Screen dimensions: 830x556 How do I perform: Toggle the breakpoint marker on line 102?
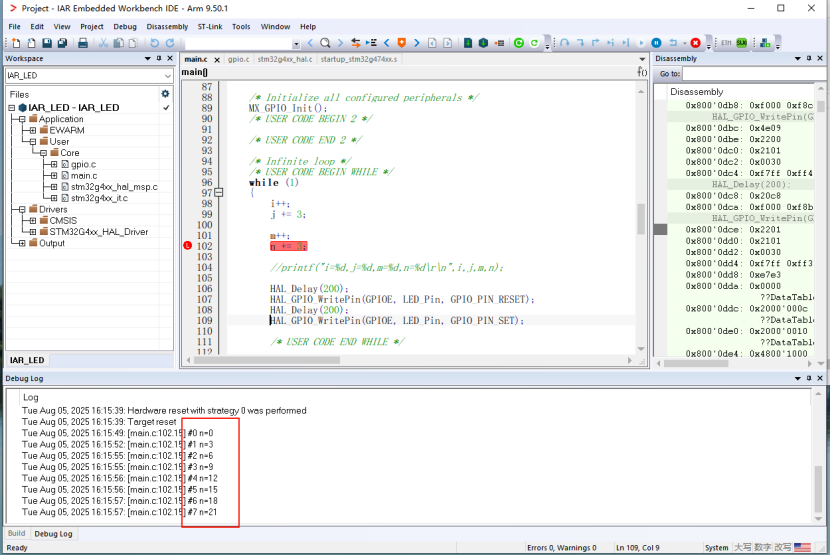point(187,246)
